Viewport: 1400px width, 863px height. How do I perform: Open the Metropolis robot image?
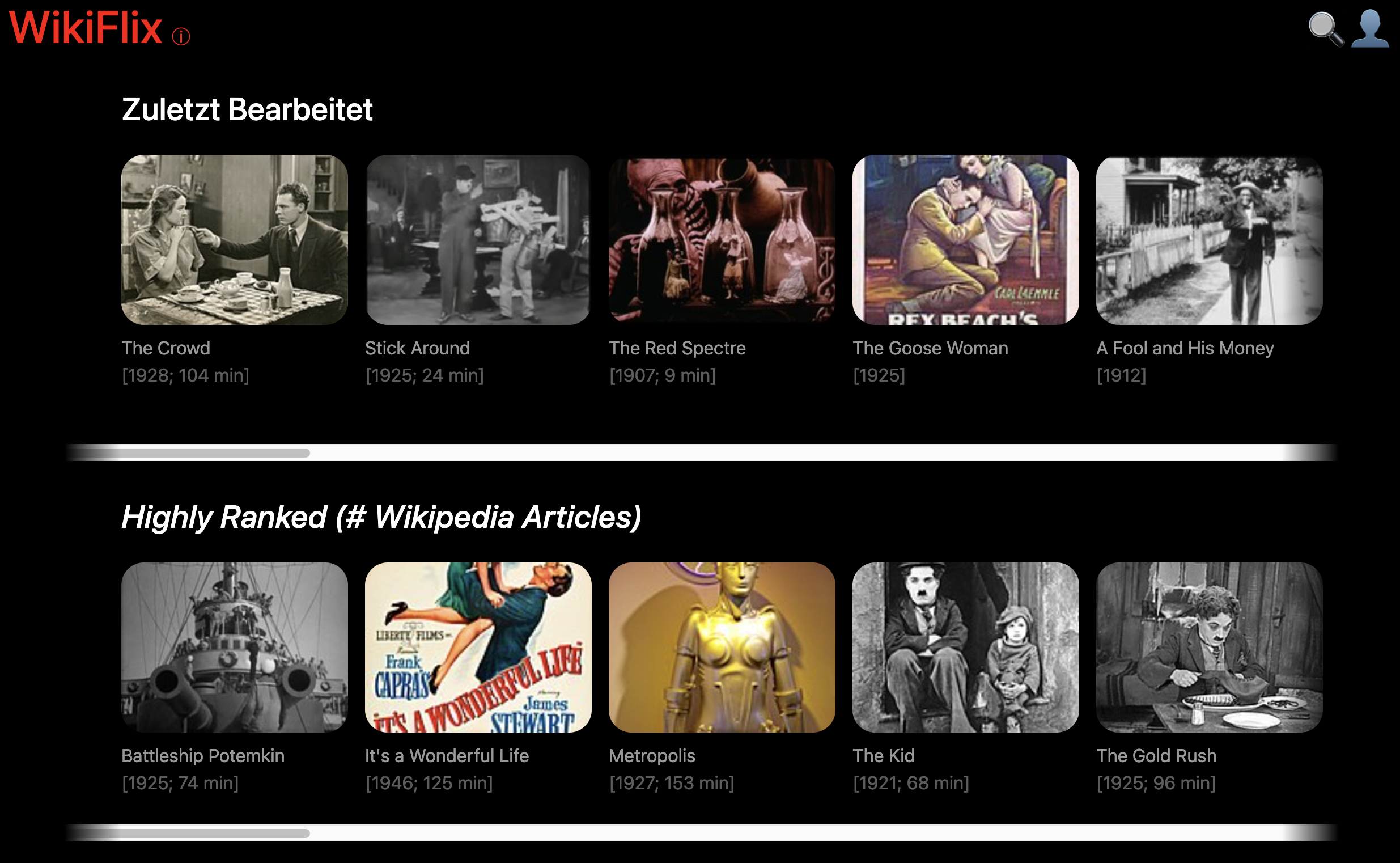point(722,648)
